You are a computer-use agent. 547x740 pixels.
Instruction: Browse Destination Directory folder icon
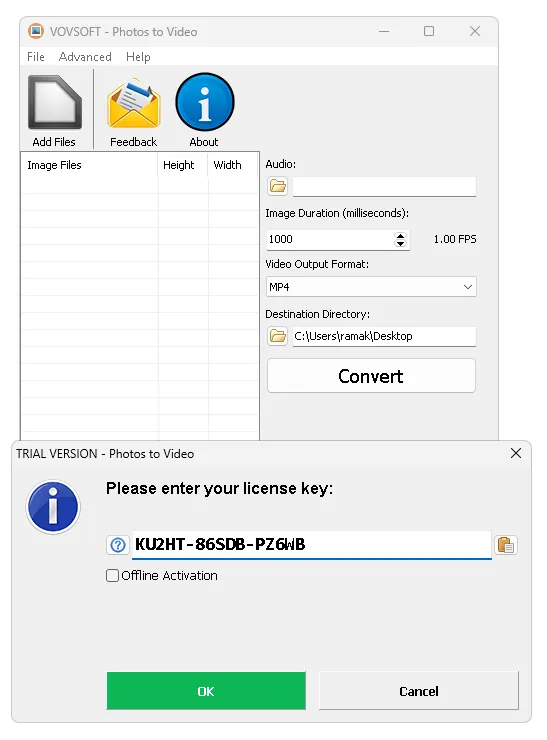click(278, 336)
